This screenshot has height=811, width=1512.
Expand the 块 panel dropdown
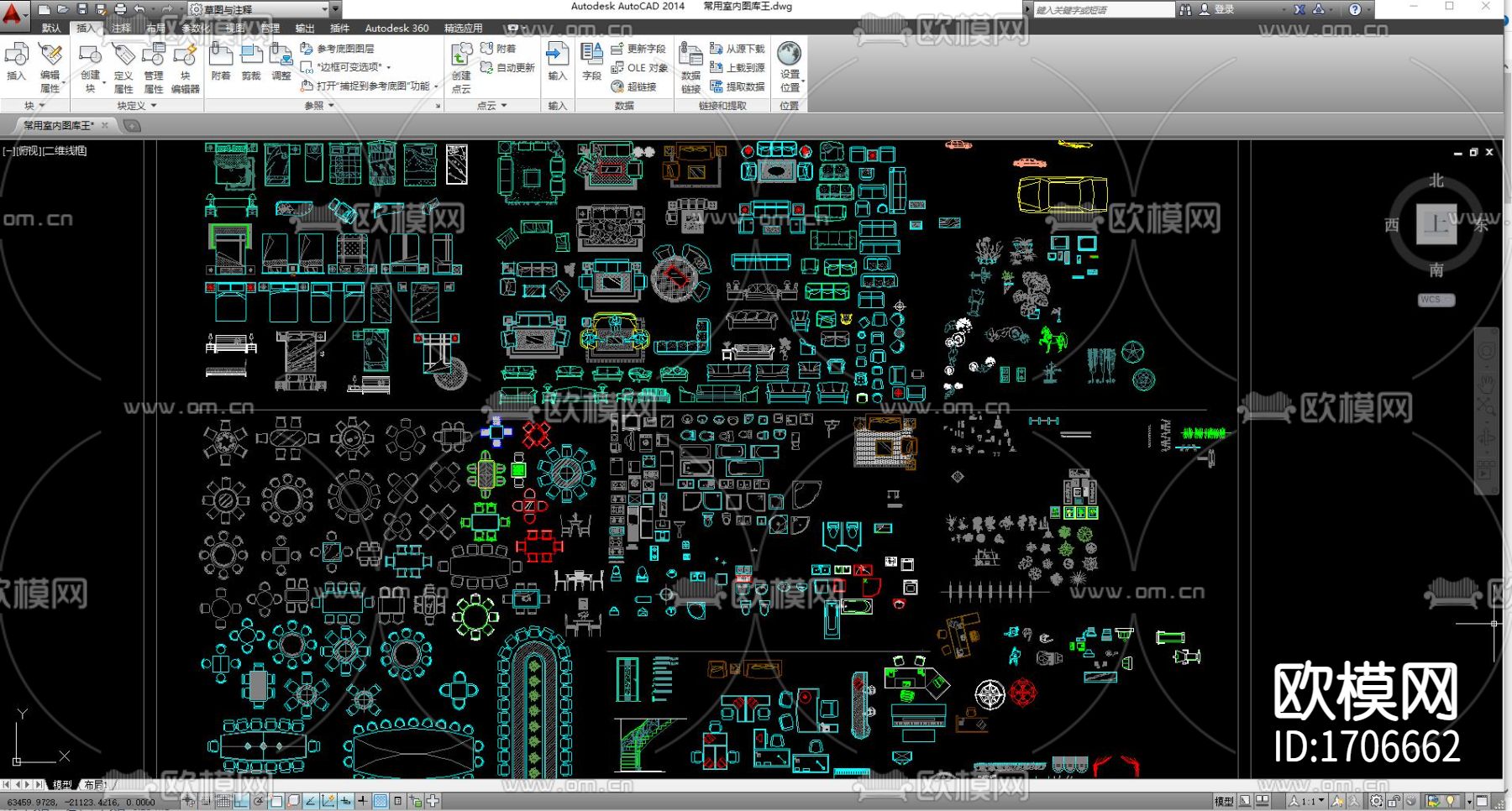tap(34, 106)
